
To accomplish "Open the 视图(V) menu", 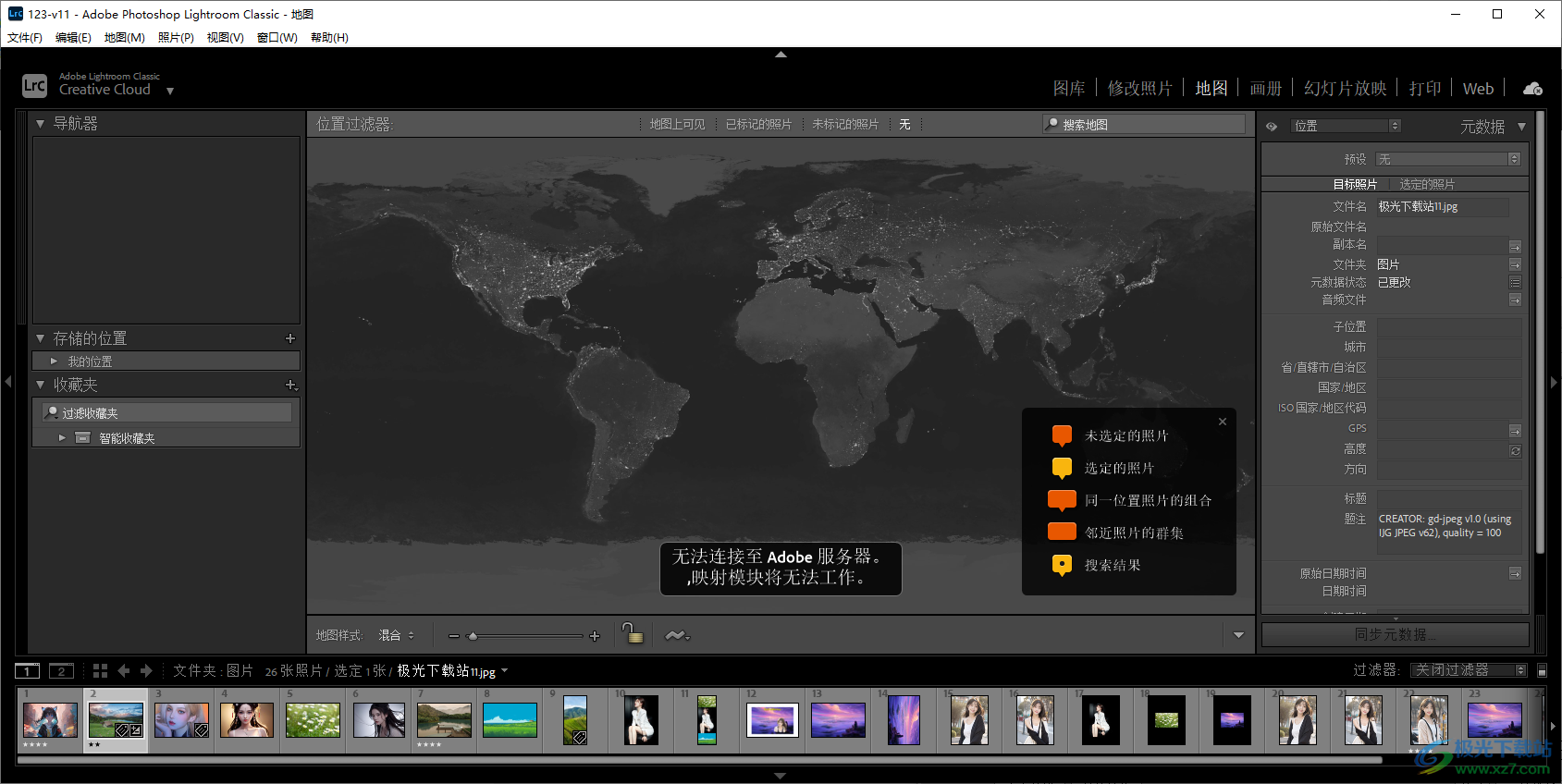I will (x=225, y=38).
